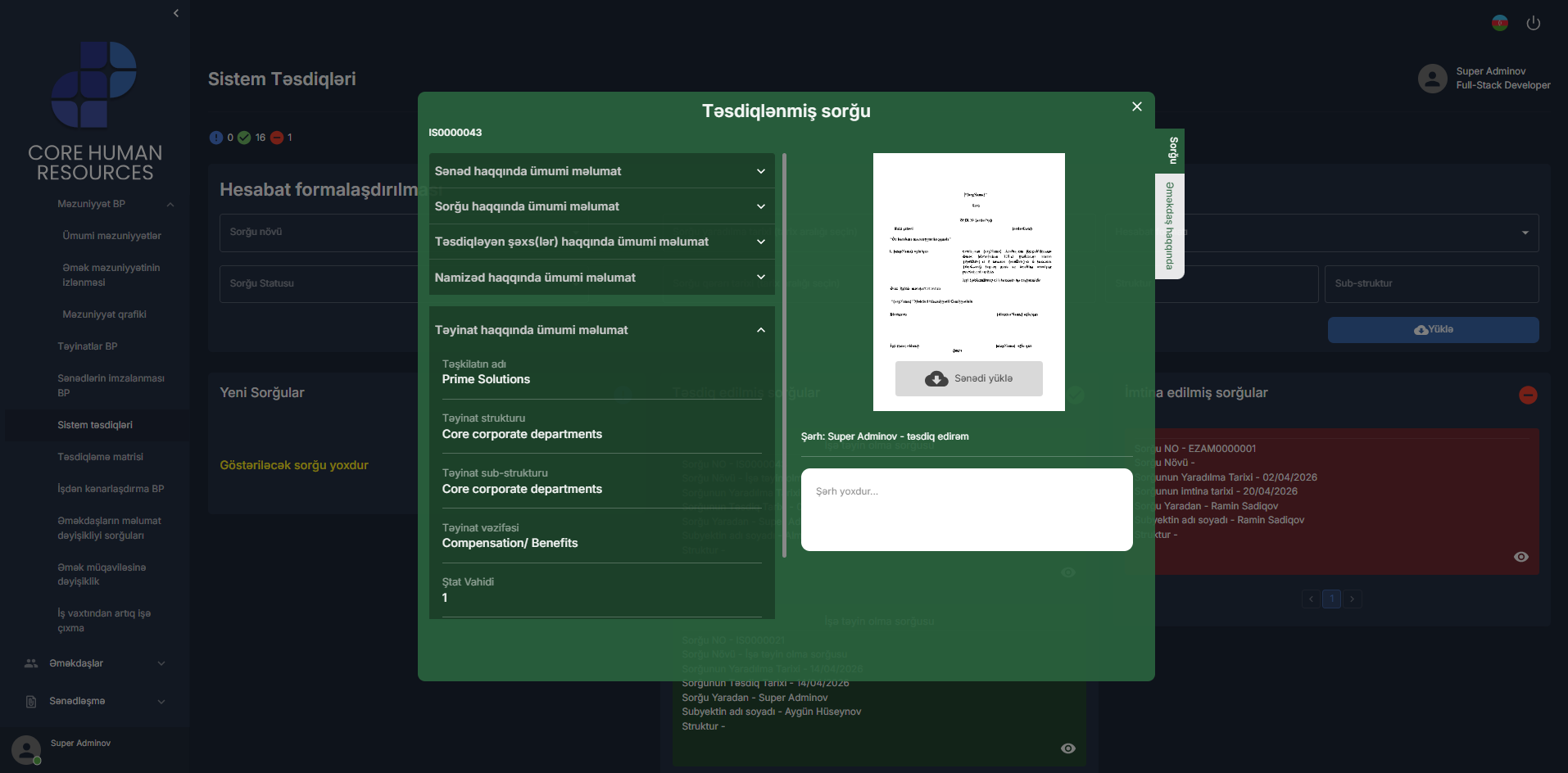
Task: Click the bottom-left user avatar
Action: coord(26,750)
